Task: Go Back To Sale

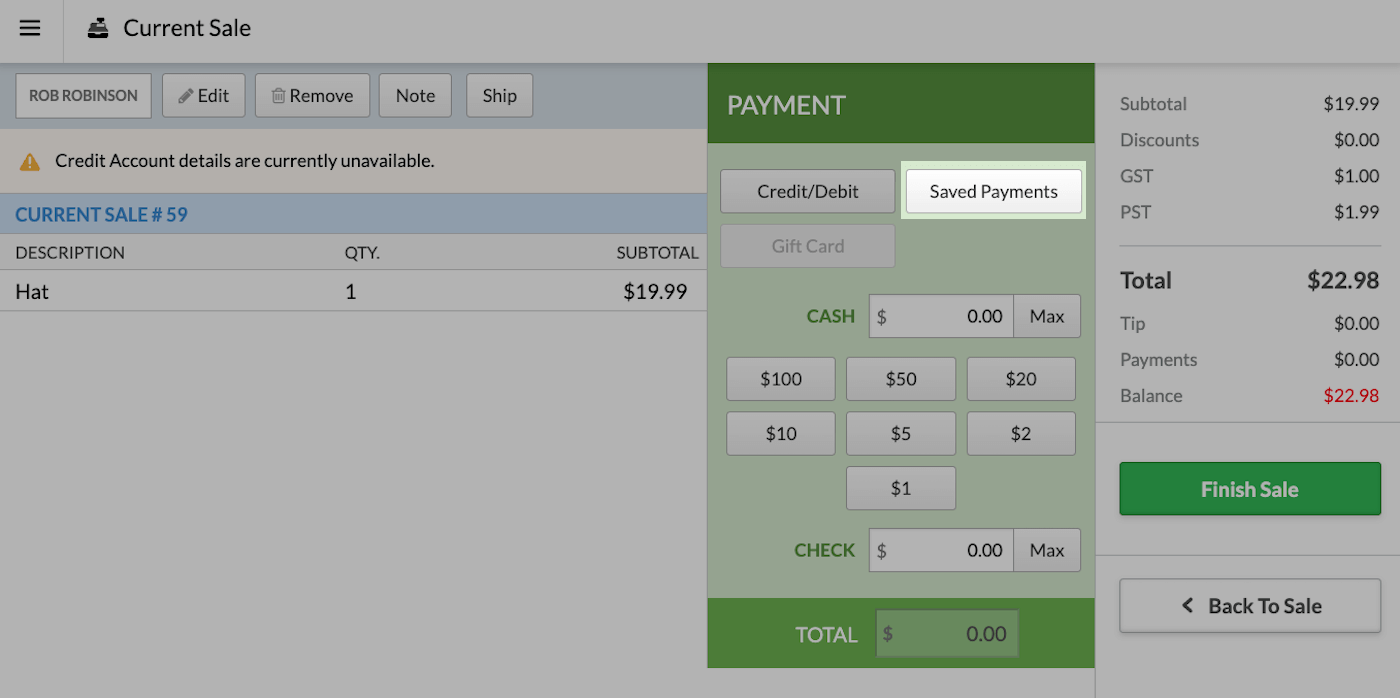Action: tap(1250, 606)
